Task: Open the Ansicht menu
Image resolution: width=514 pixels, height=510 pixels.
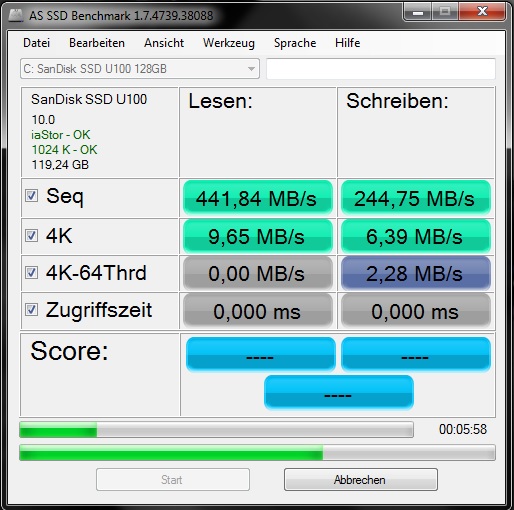Action: [x=164, y=43]
